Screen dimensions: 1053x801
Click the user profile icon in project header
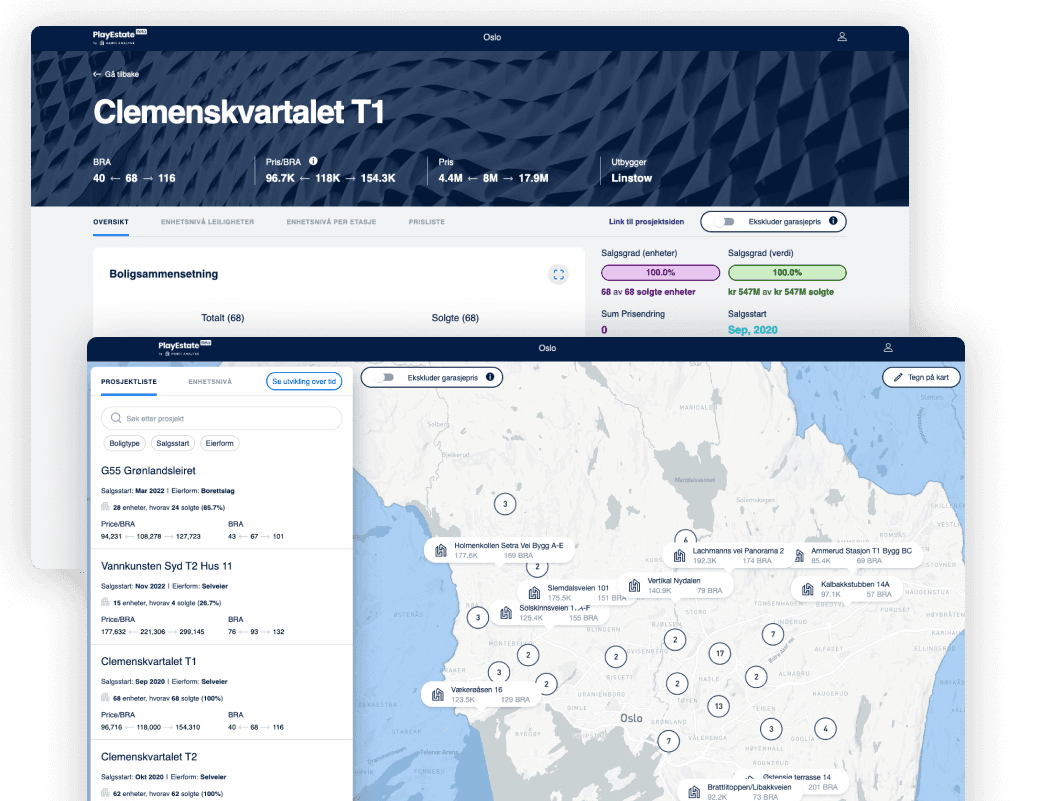pyautogui.click(x=842, y=37)
